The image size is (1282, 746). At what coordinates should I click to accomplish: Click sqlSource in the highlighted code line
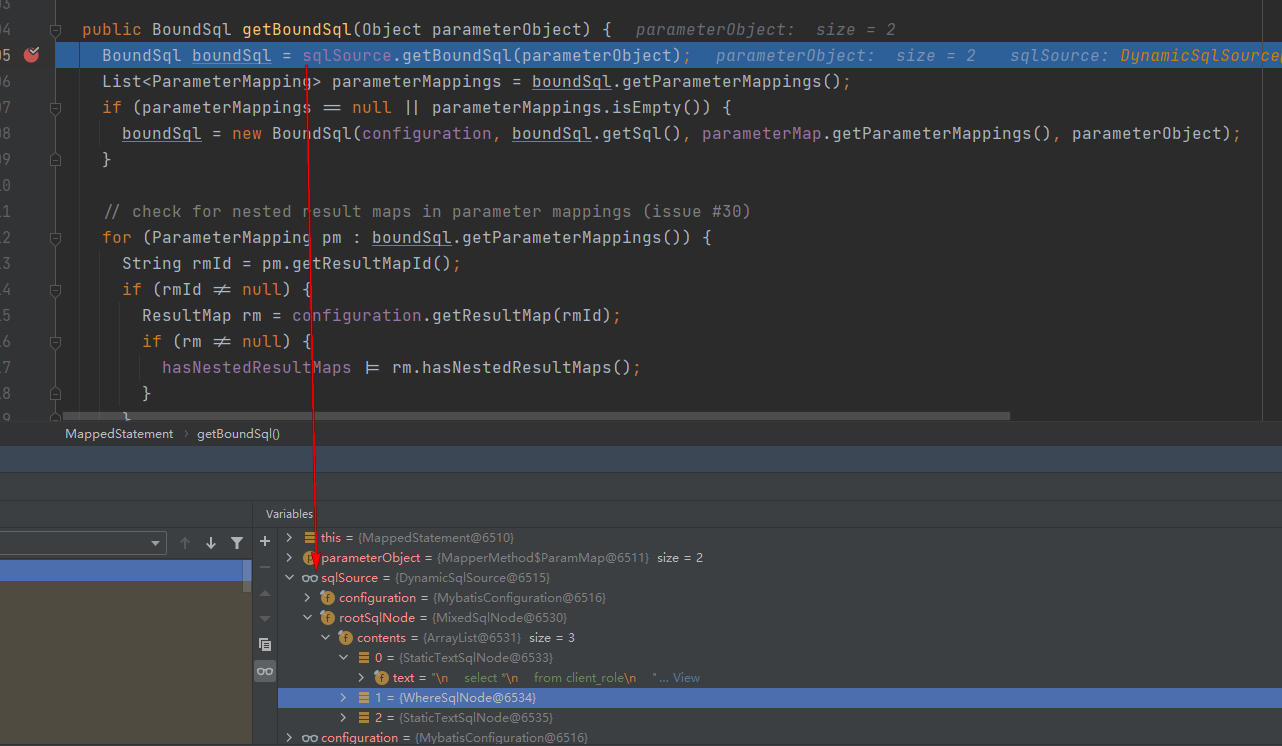(x=347, y=56)
